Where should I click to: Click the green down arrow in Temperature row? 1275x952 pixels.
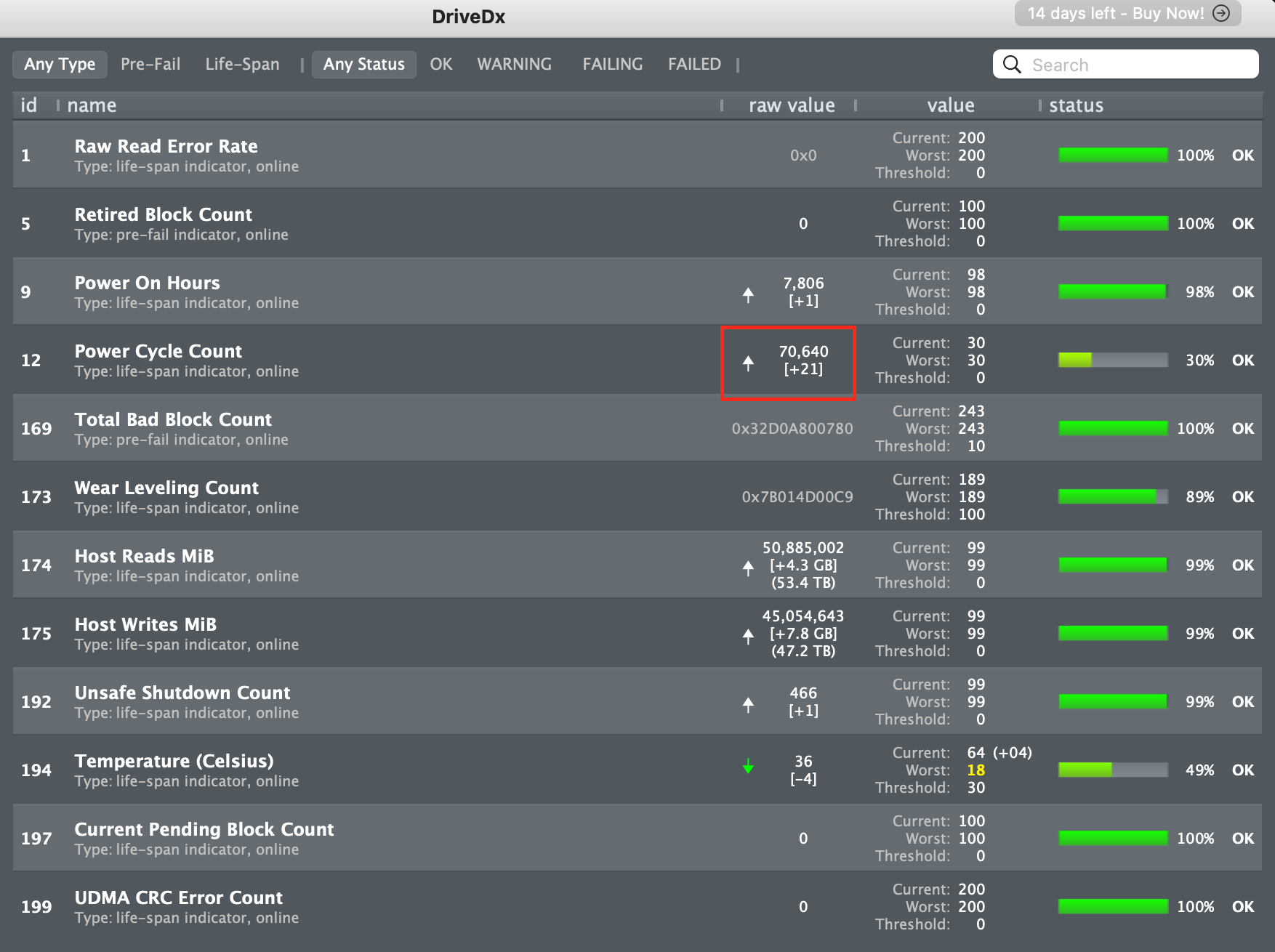tap(748, 766)
